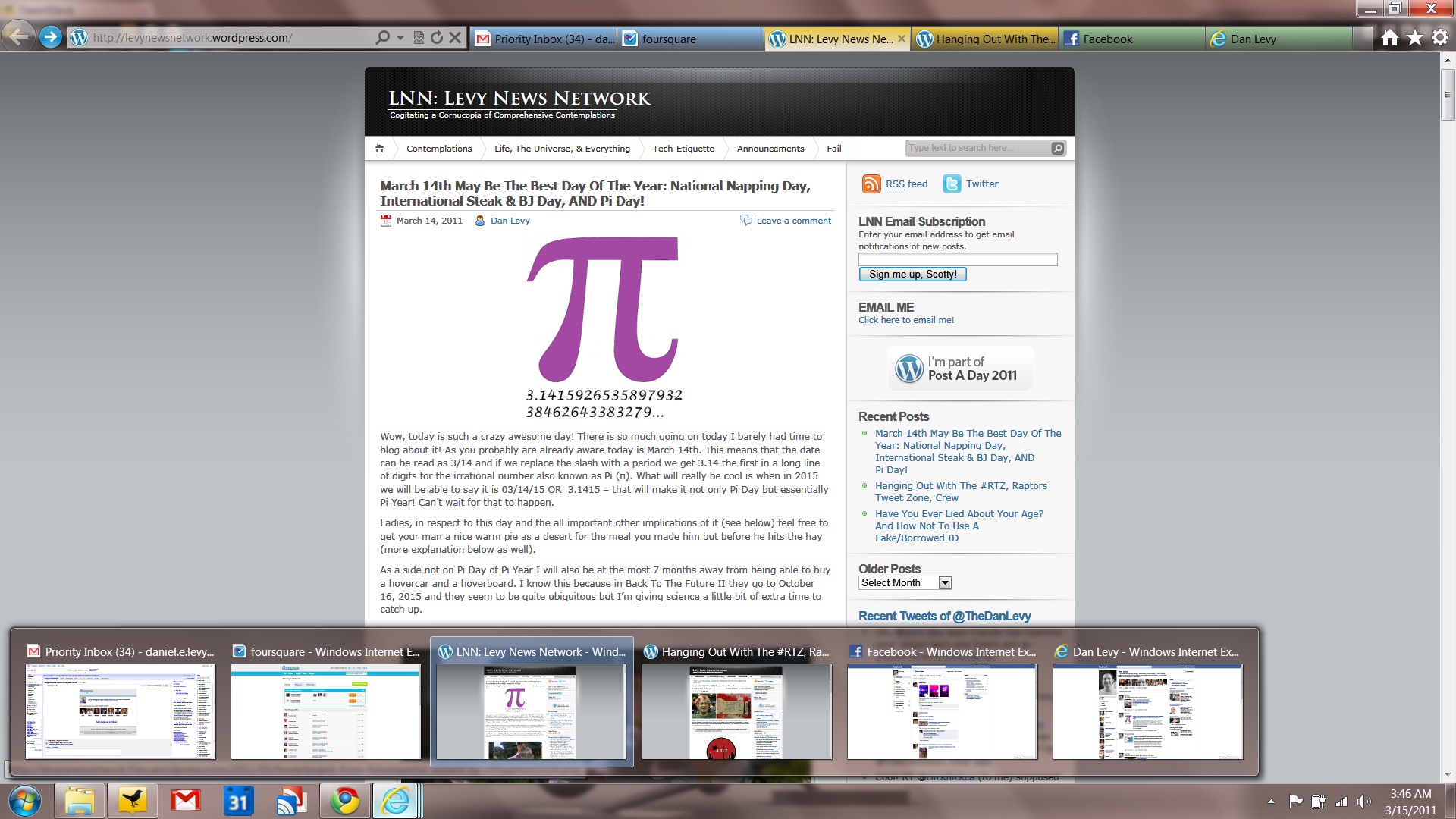
Task: Open address bar search dropdown arrow
Action: [400, 37]
